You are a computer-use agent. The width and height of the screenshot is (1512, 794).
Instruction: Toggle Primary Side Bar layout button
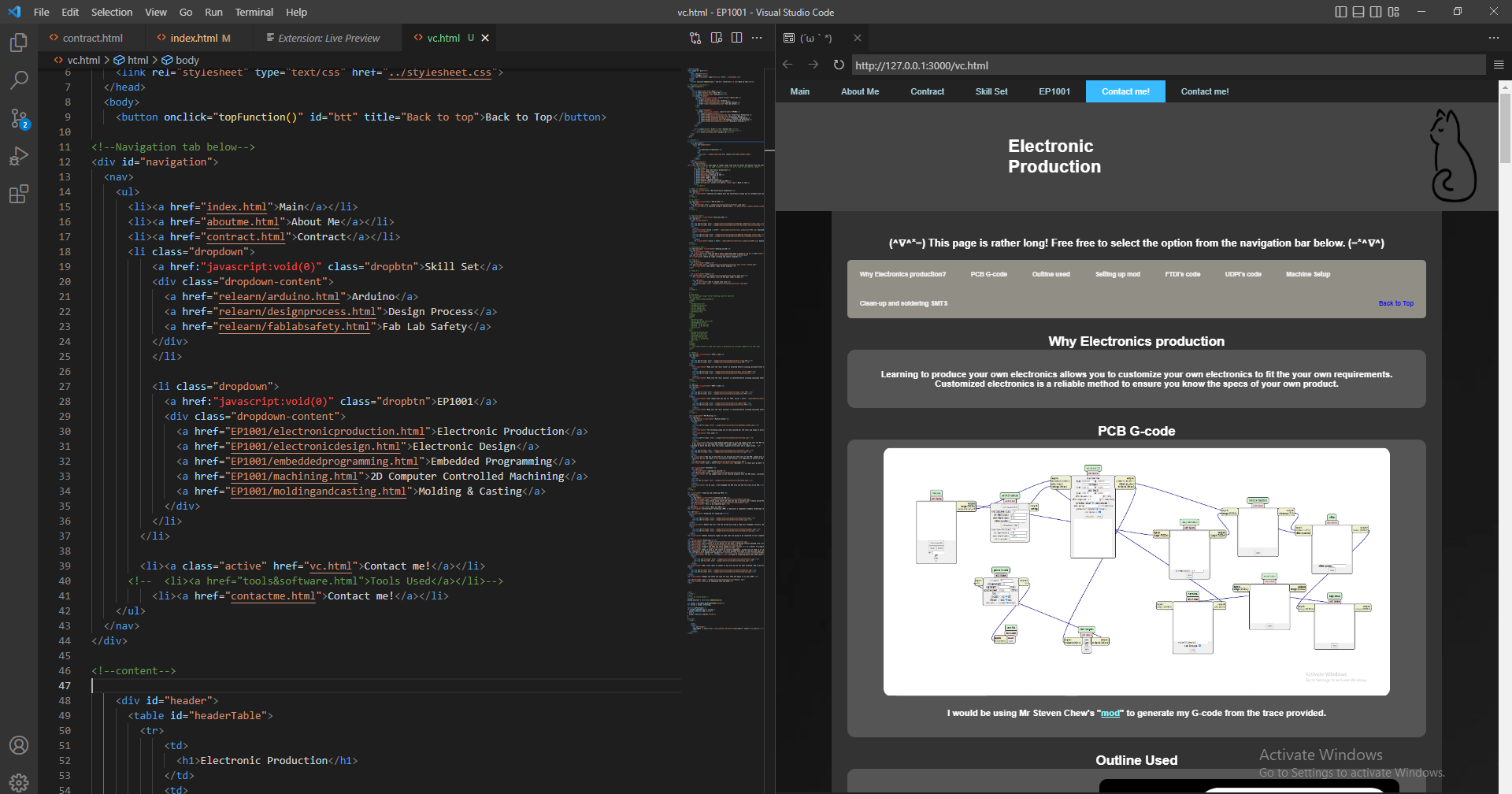[1341, 12]
